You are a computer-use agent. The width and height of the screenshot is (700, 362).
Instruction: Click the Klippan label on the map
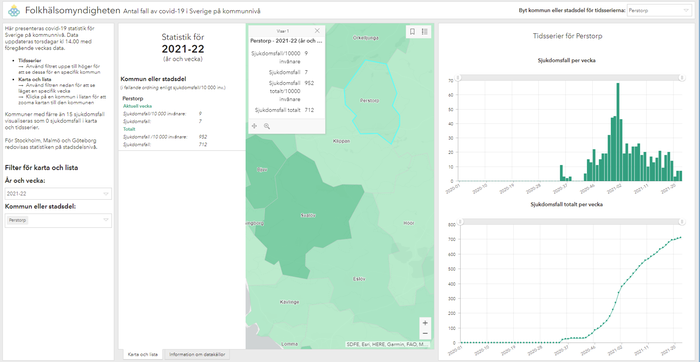point(342,141)
